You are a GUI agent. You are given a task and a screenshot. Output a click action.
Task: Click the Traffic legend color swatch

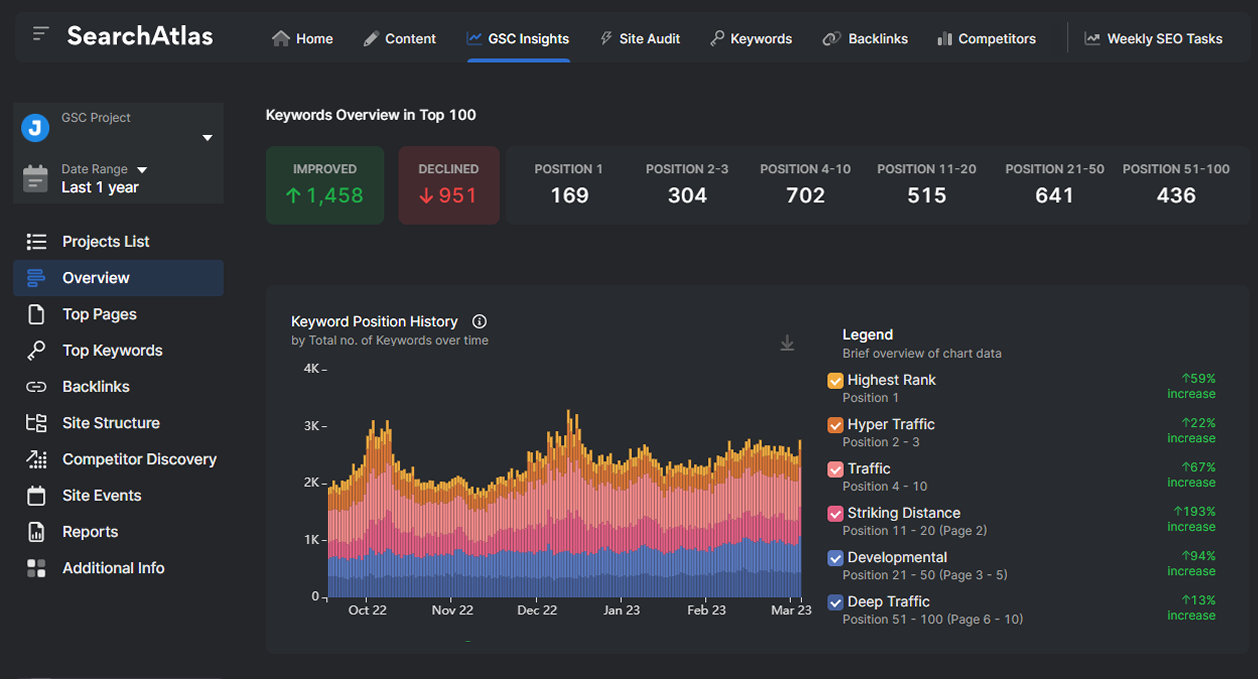pyautogui.click(x=835, y=469)
